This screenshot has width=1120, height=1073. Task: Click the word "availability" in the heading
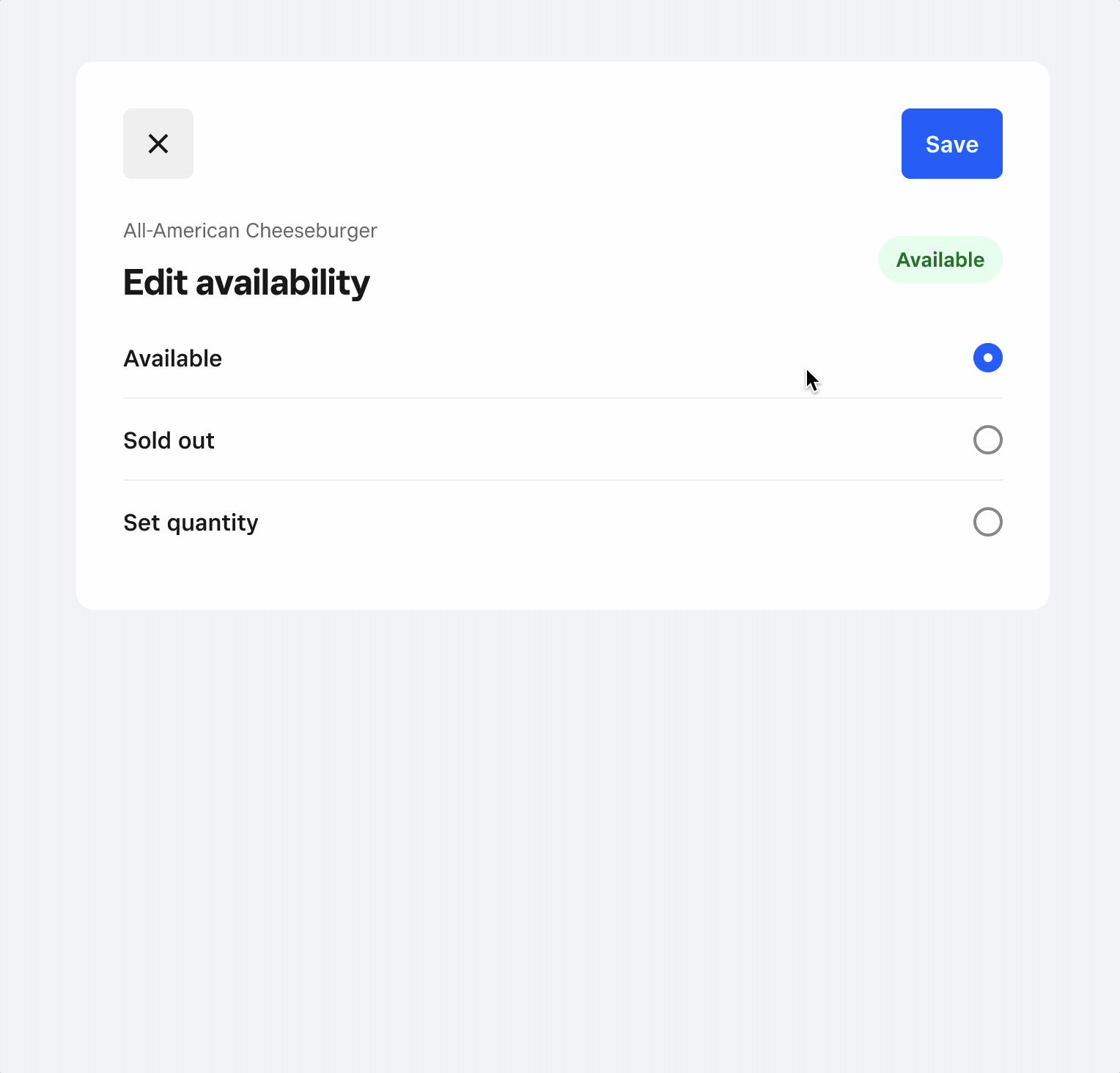pos(283,283)
